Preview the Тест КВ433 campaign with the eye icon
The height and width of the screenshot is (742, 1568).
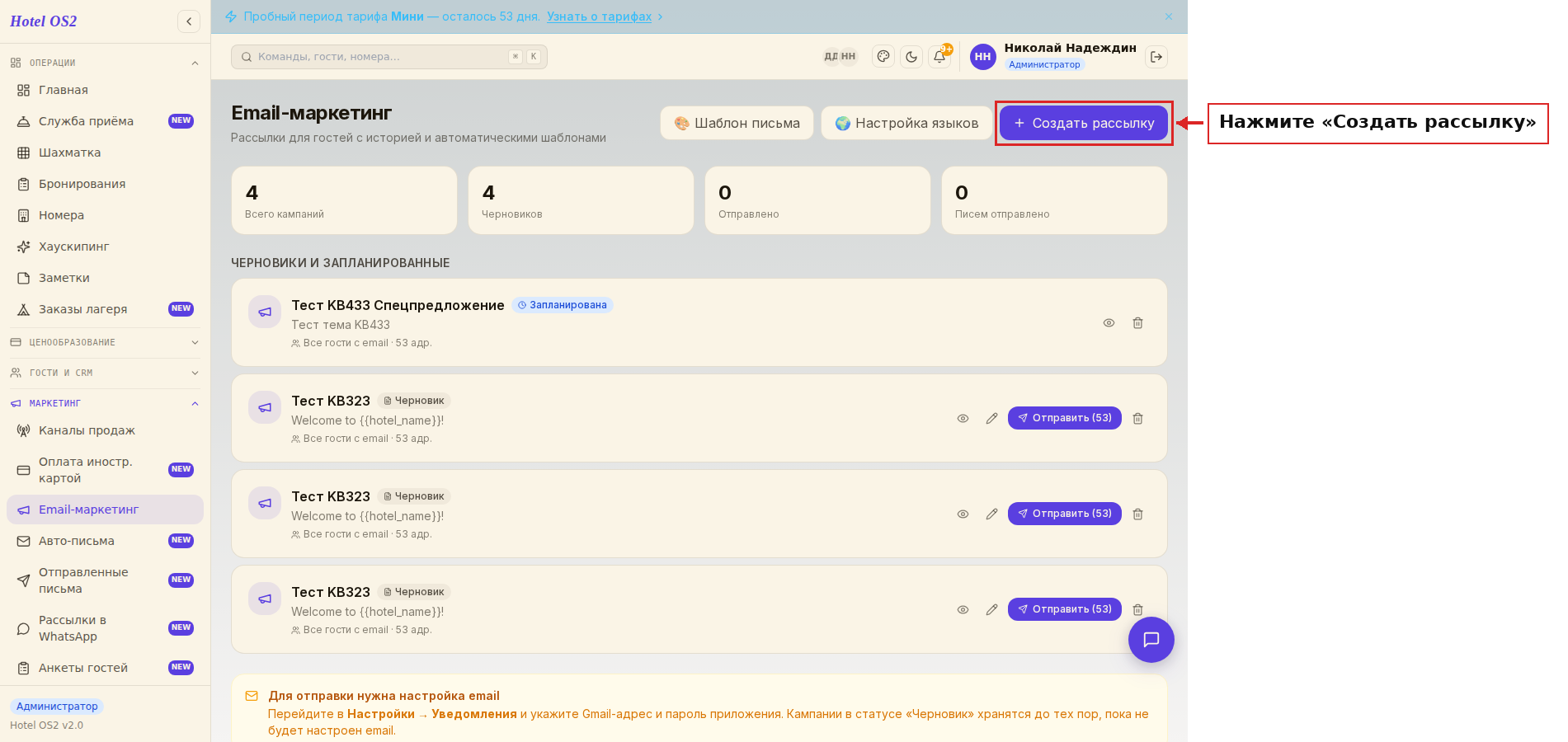pyautogui.click(x=1109, y=323)
